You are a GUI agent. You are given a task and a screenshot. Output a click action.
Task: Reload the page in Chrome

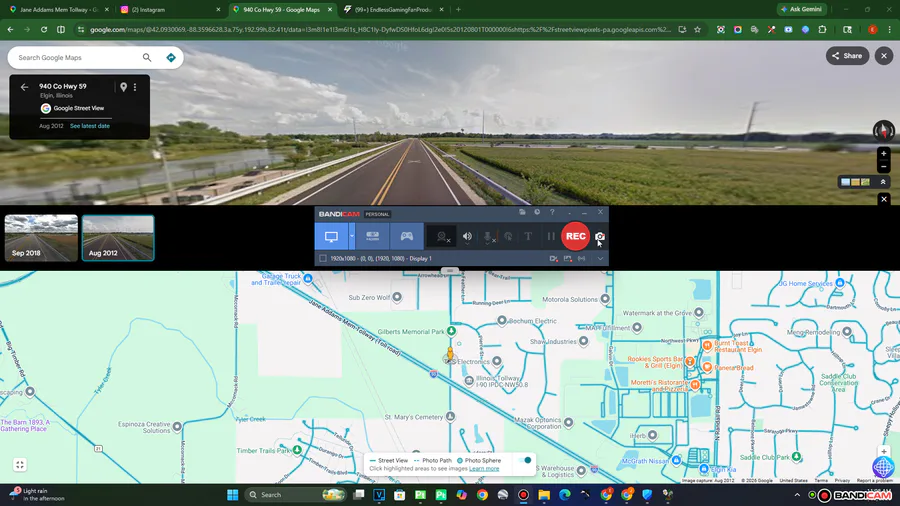44,29
